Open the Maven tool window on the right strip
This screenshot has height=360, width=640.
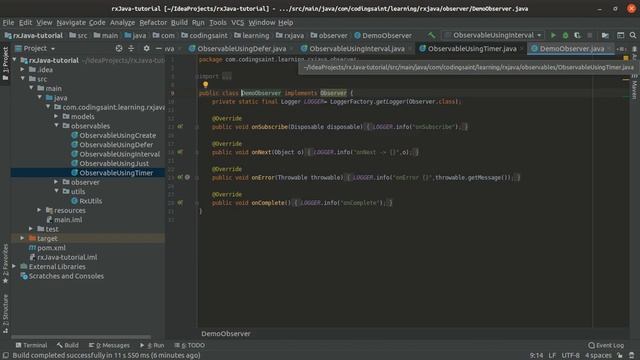pos(634,87)
